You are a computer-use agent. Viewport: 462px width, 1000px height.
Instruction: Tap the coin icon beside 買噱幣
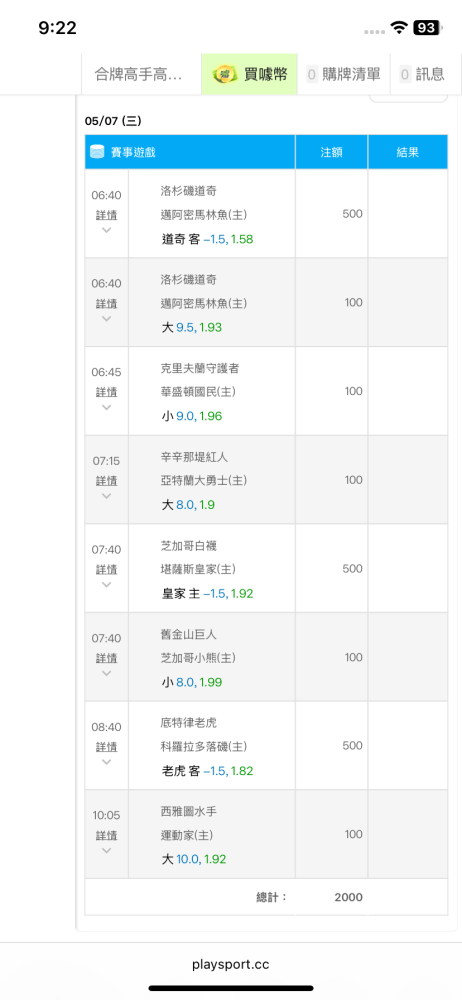(x=225, y=74)
